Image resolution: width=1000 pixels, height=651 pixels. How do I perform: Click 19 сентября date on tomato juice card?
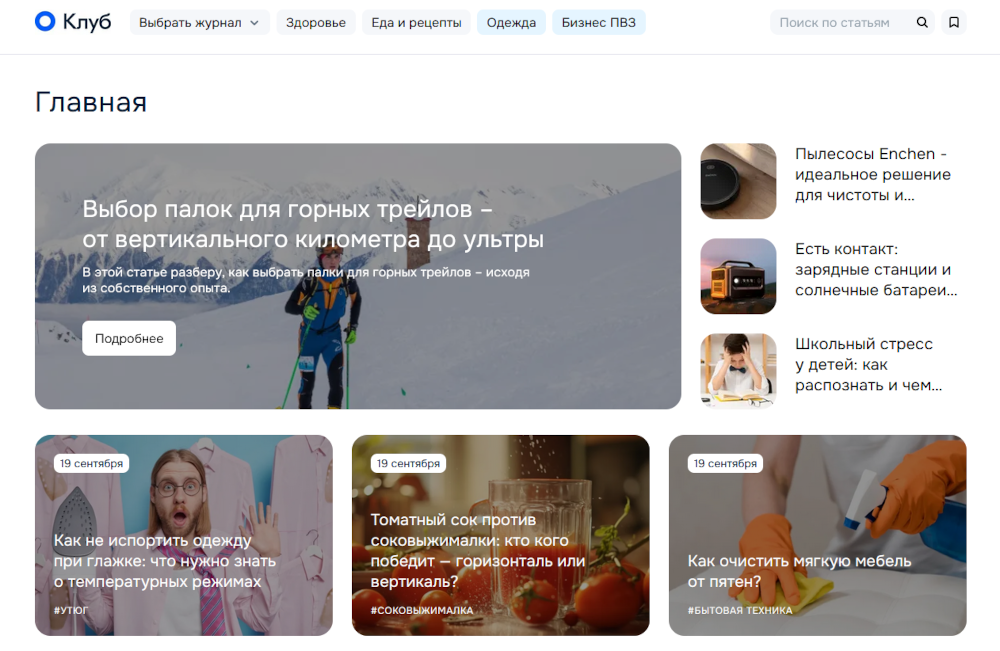pyautogui.click(x=408, y=464)
